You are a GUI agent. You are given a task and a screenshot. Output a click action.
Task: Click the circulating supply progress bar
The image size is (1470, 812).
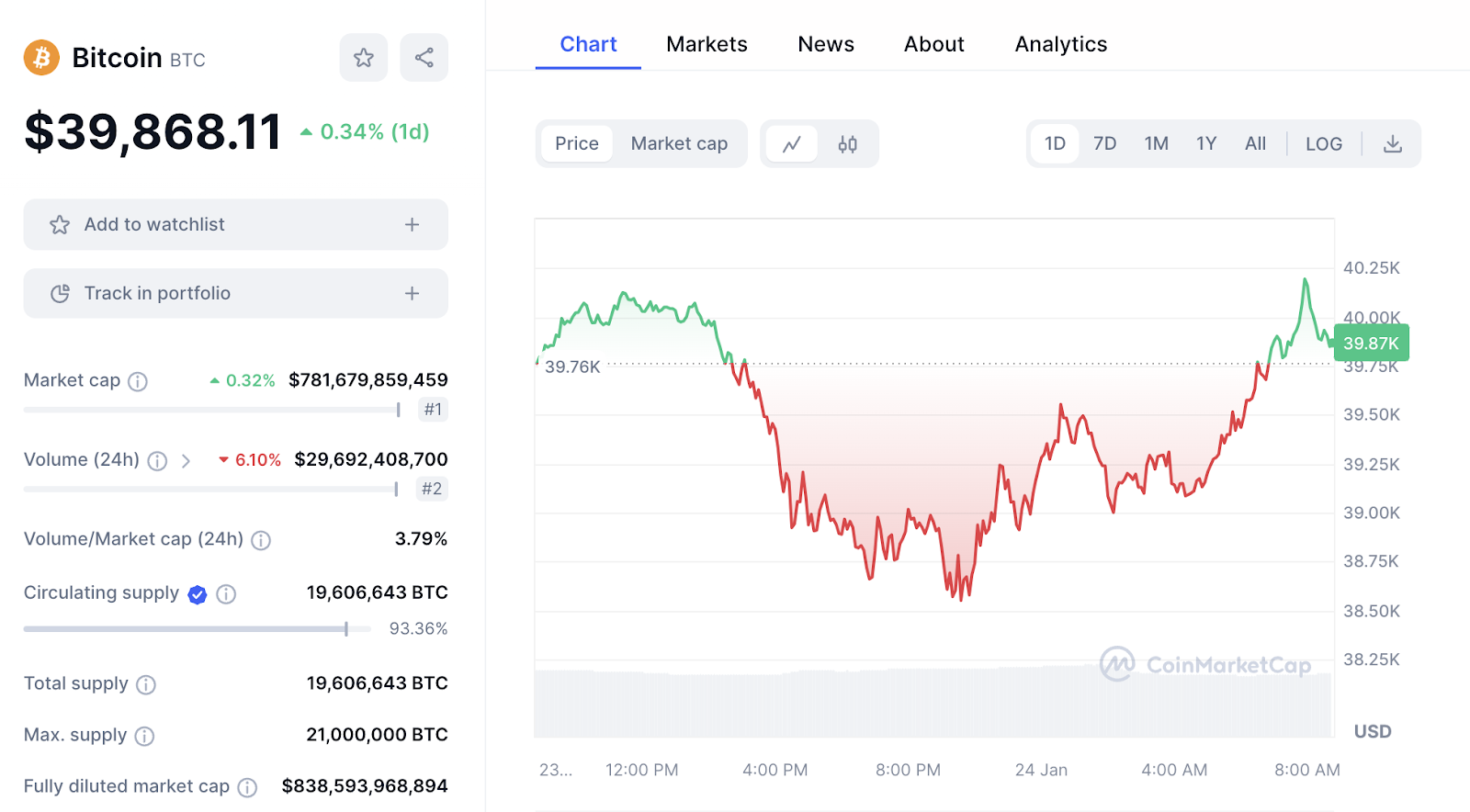click(x=197, y=629)
